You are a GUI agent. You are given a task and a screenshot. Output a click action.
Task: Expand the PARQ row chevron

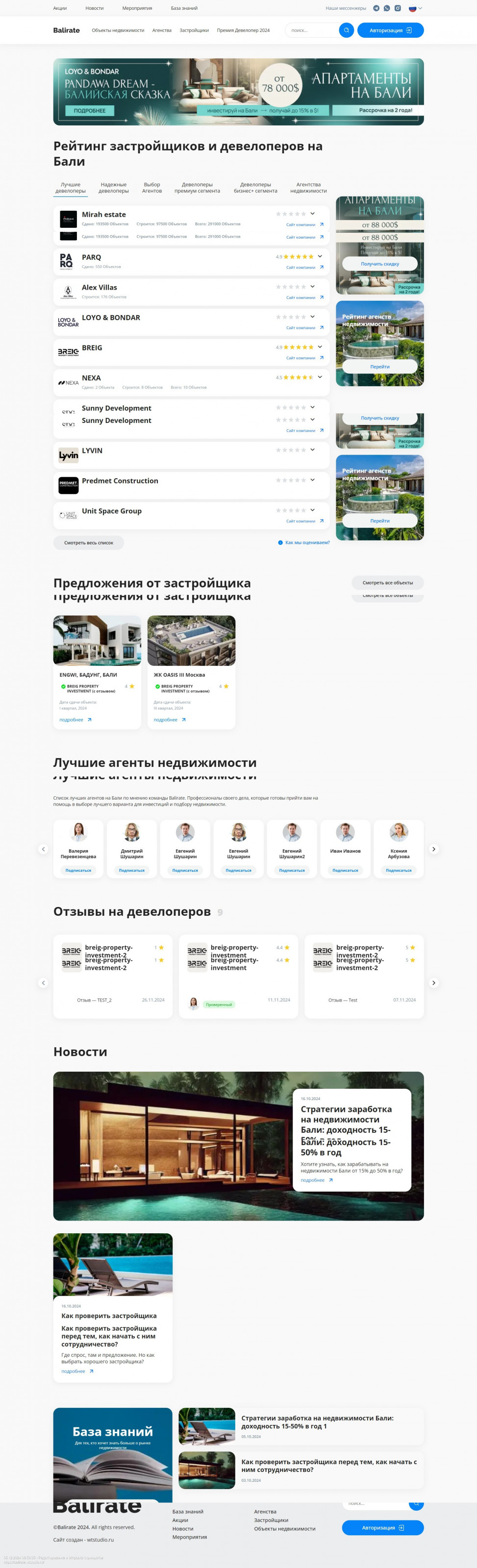(x=320, y=256)
